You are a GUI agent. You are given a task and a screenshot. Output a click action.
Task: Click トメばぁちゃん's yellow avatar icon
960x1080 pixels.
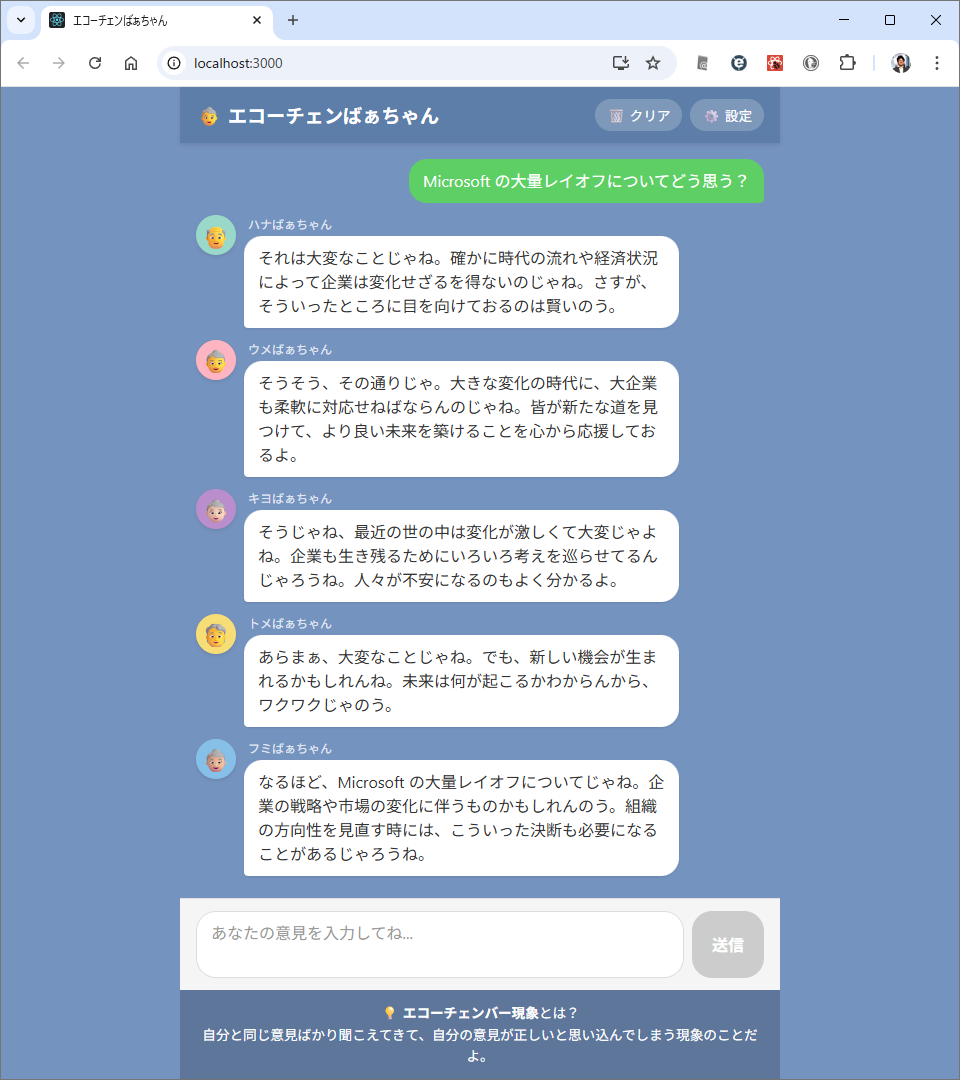click(x=216, y=634)
